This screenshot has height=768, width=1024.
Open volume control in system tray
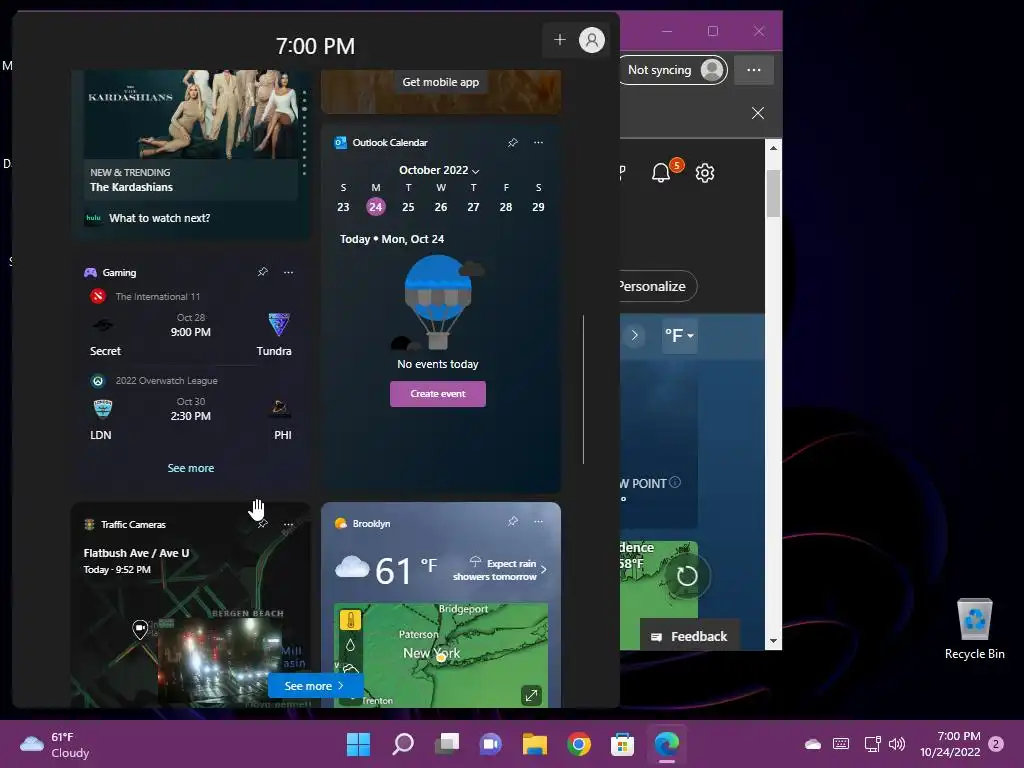pyautogui.click(x=897, y=744)
